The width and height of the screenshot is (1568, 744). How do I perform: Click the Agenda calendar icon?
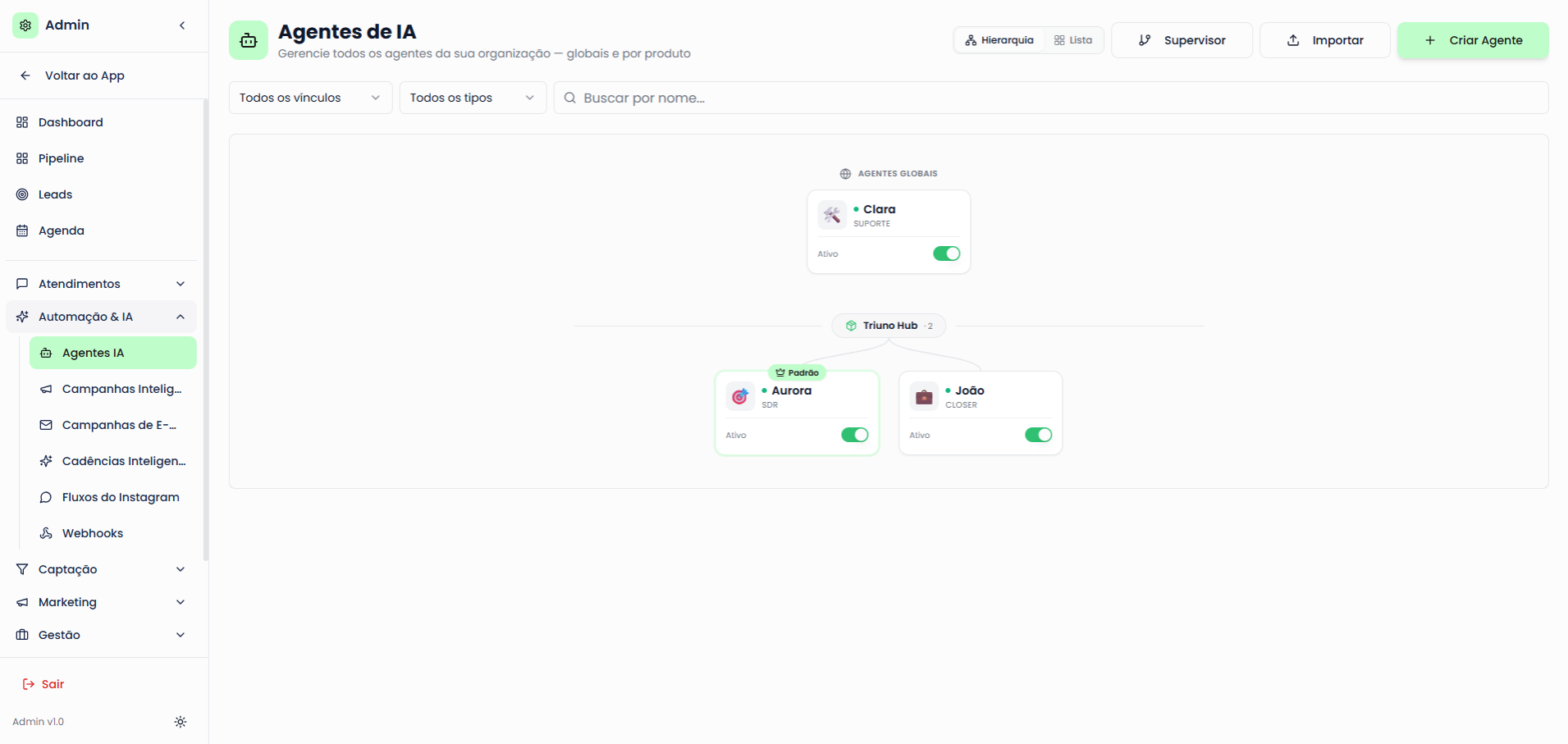pos(22,231)
